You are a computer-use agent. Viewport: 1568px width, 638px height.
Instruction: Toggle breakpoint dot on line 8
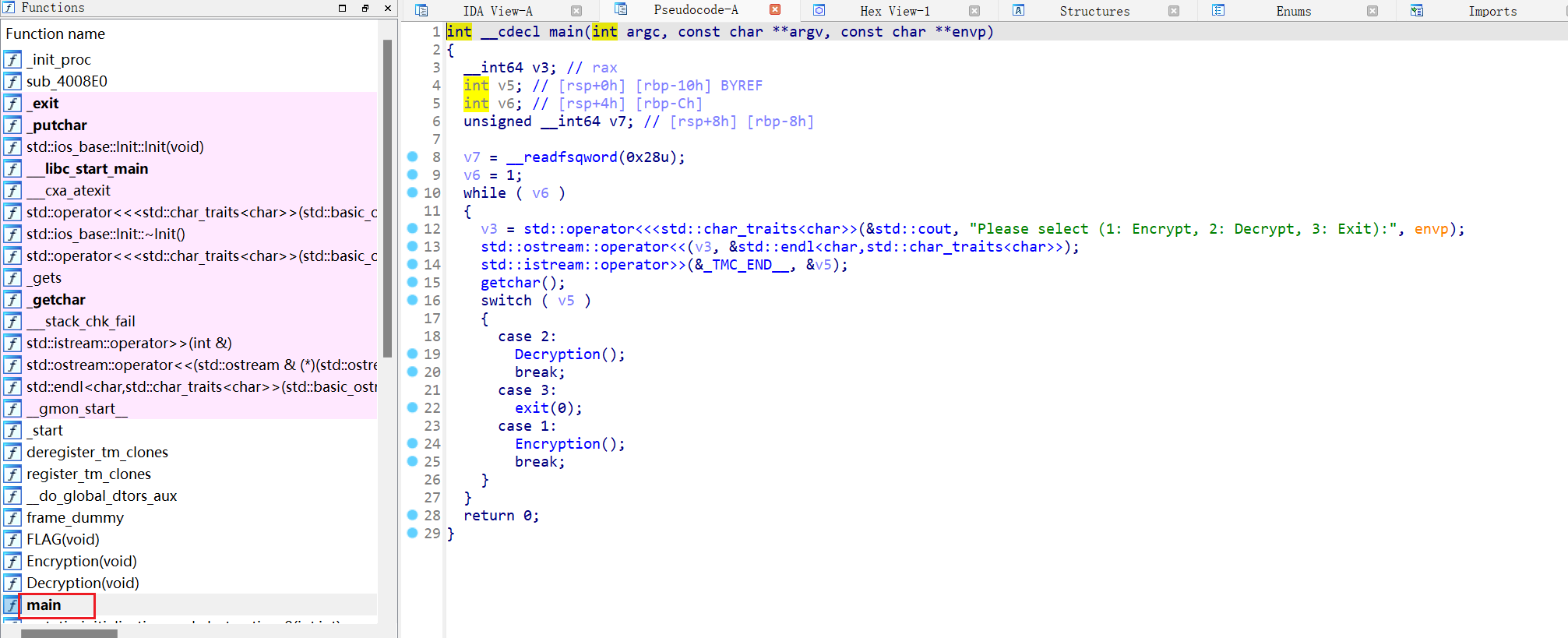click(x=413, y=157)
